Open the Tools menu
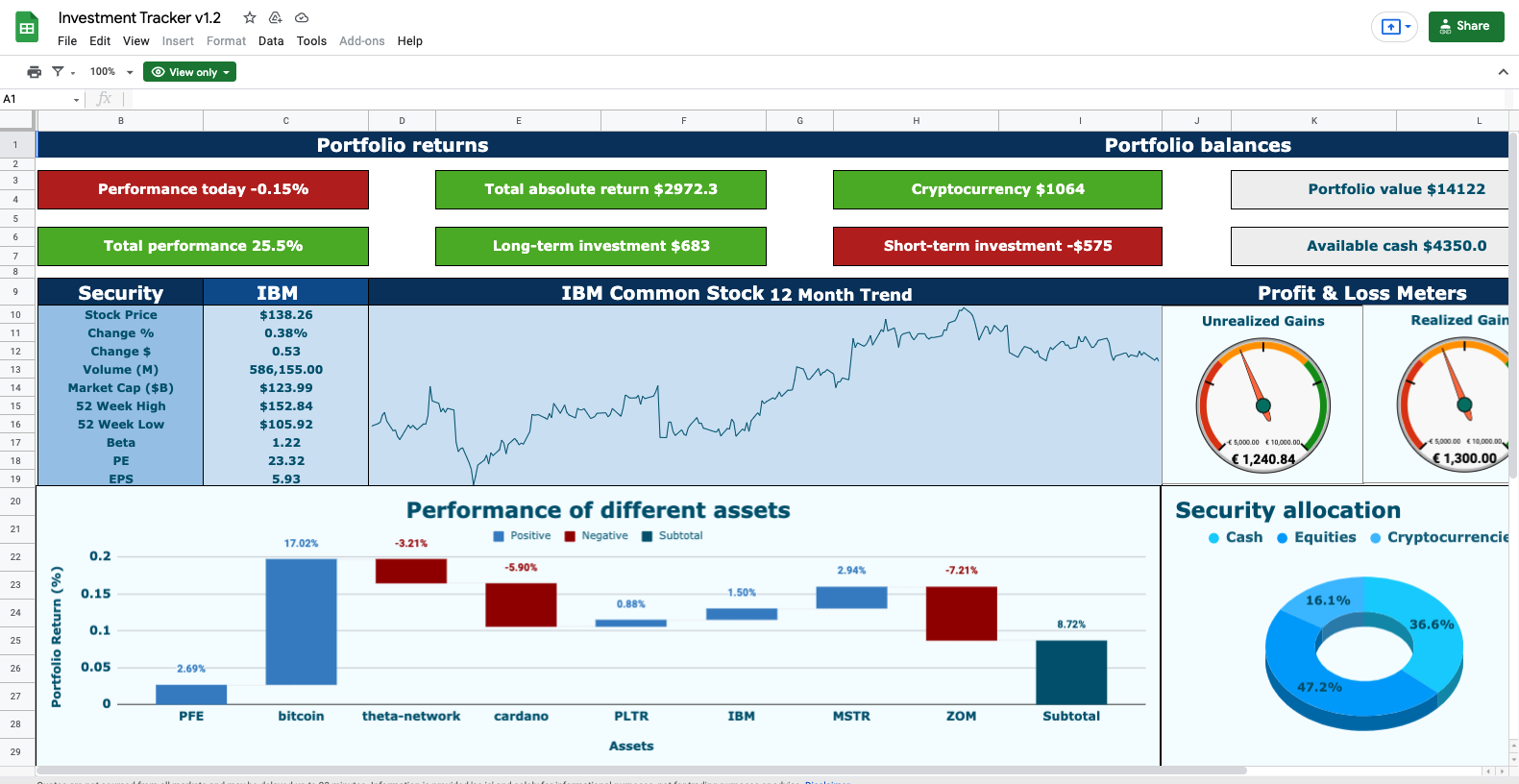The image size is (1519, 784). (x=311, y=41)
